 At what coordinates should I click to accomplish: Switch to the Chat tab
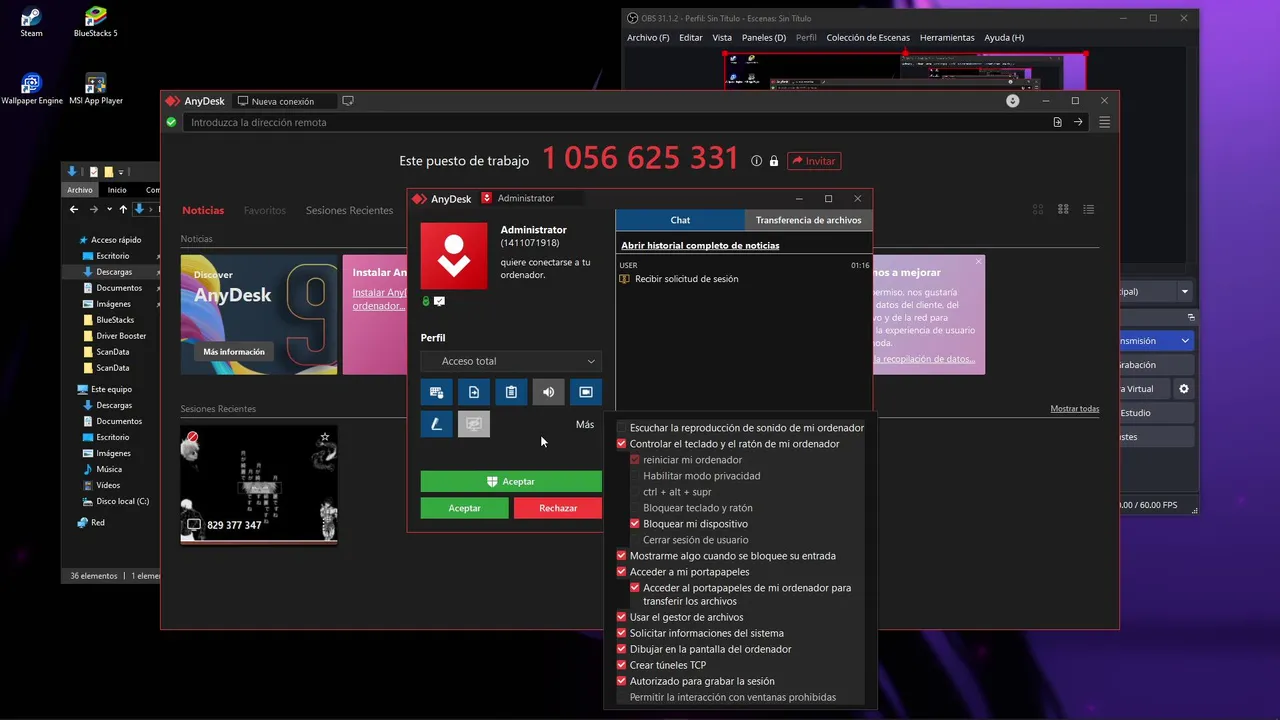coord(680,220)
